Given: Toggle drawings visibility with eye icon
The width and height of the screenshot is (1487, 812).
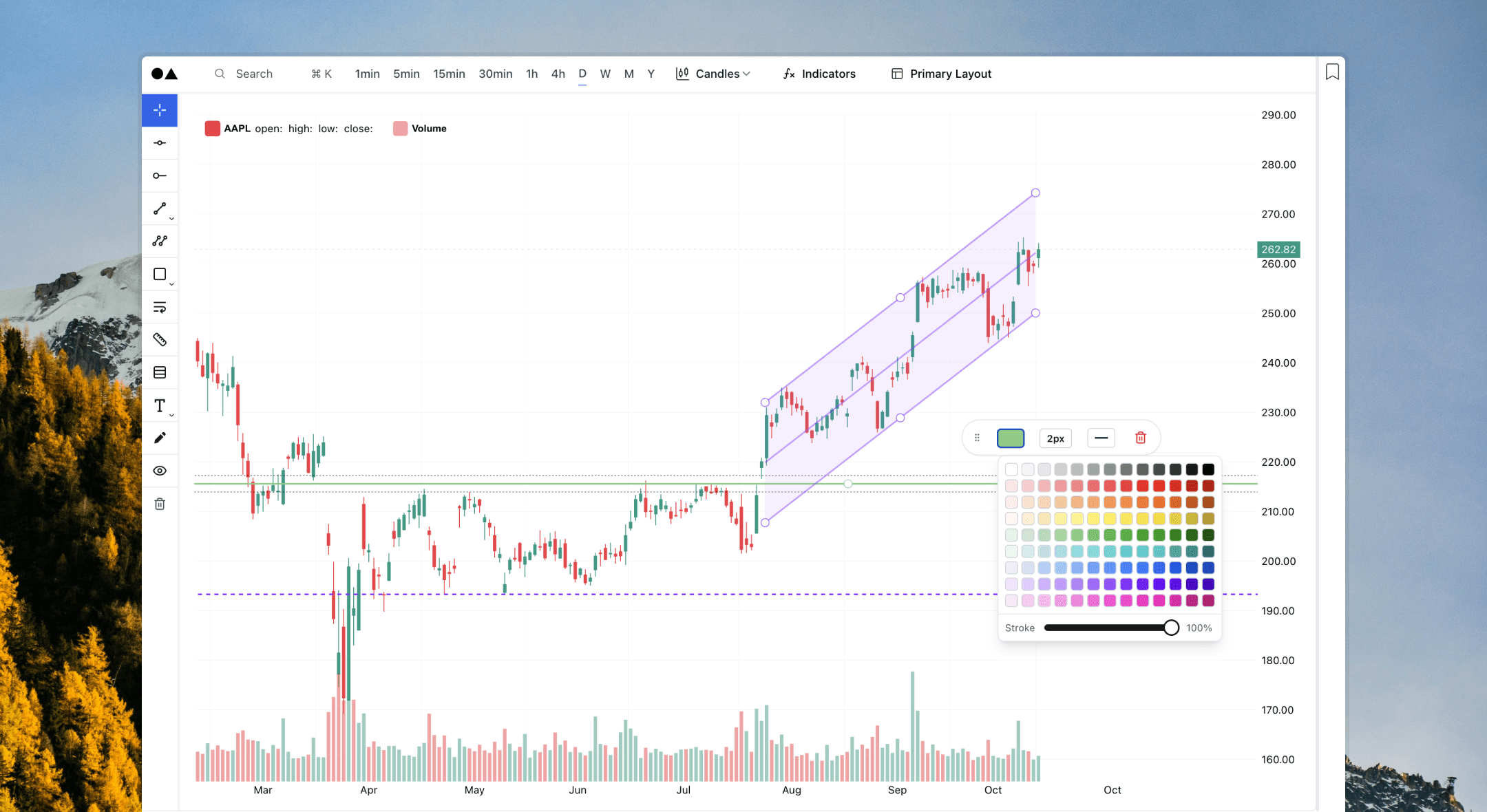Looking at the screenshot, I should [160, 471].
